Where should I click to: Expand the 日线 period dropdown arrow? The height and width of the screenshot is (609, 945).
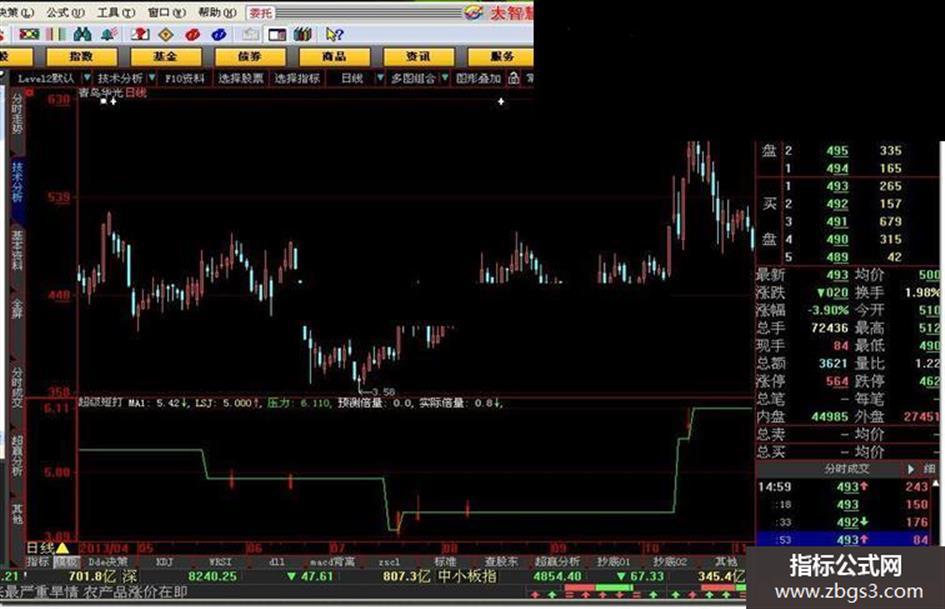[380, 78]
